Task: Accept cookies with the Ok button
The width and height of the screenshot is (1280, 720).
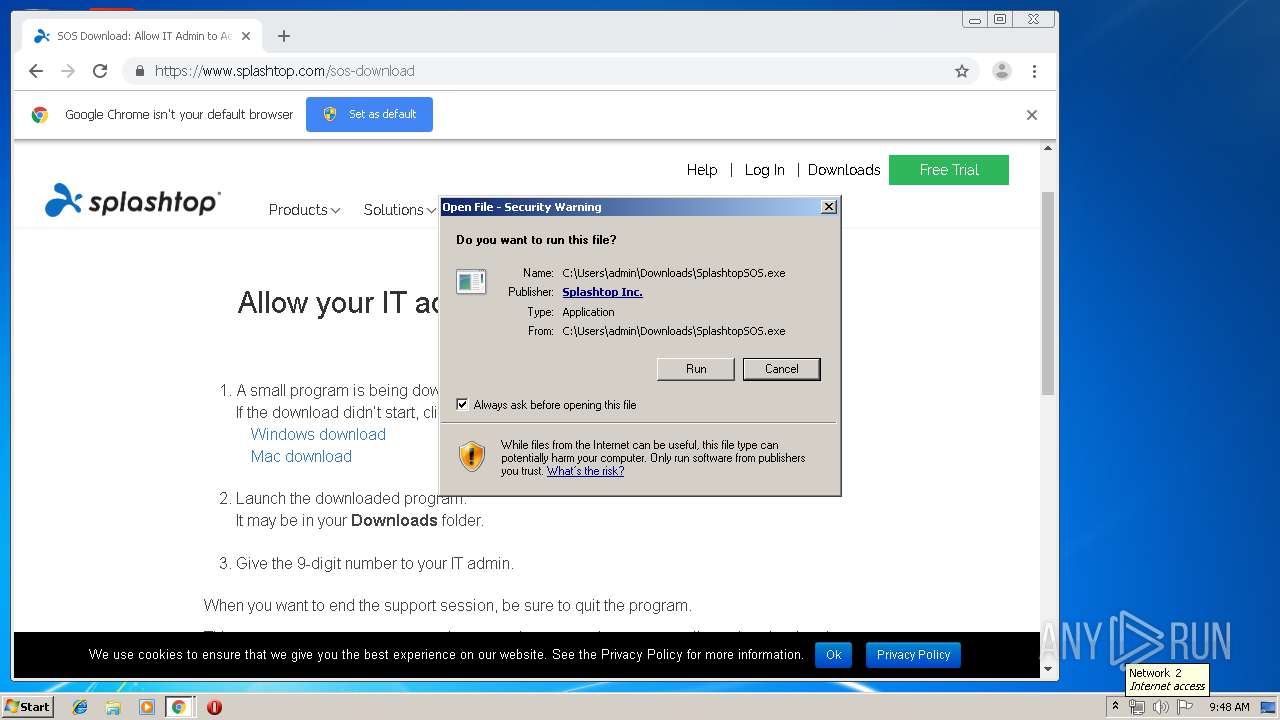Action: click(x=833, y=655)
